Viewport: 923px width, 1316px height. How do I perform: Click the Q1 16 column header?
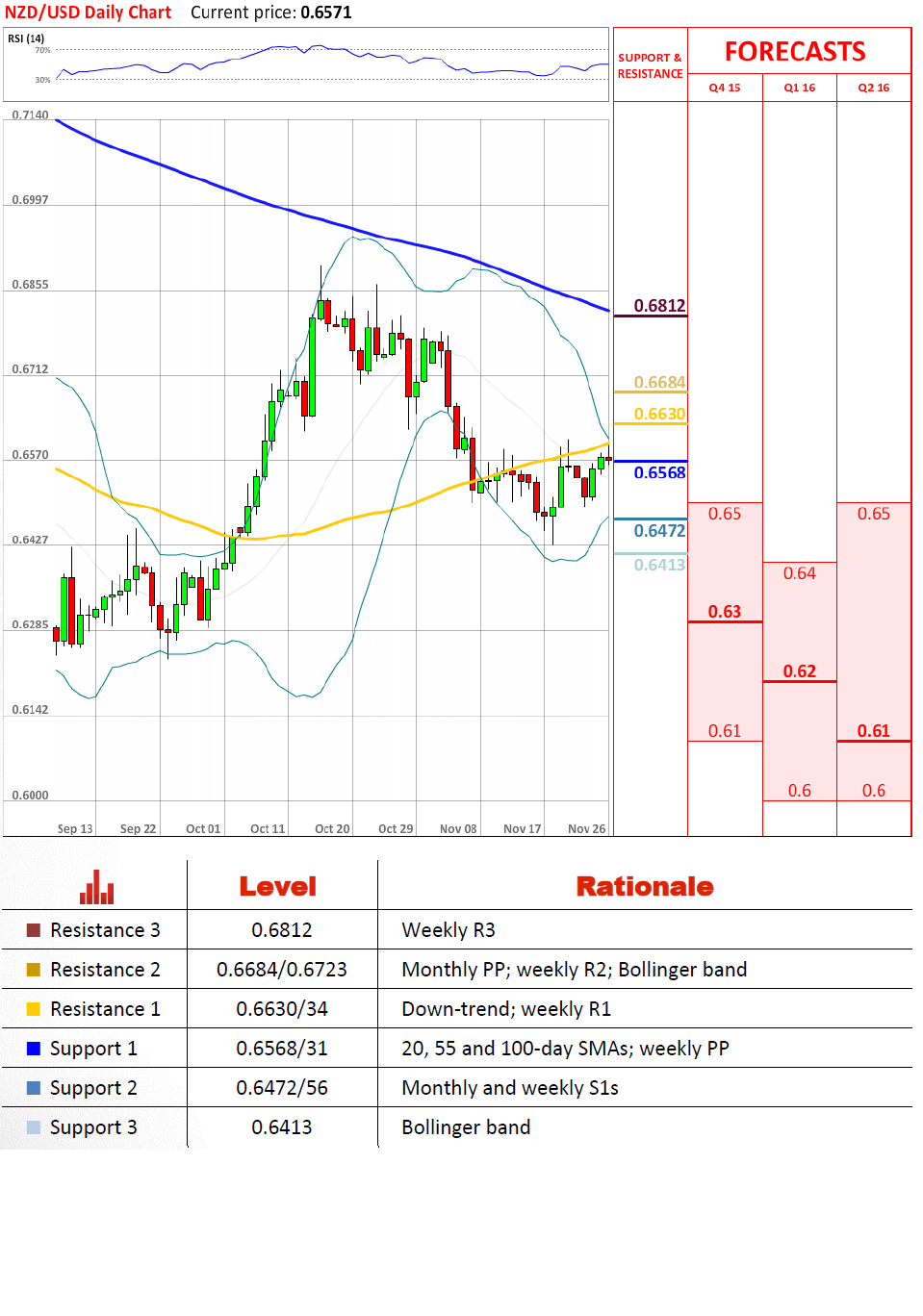800,88
